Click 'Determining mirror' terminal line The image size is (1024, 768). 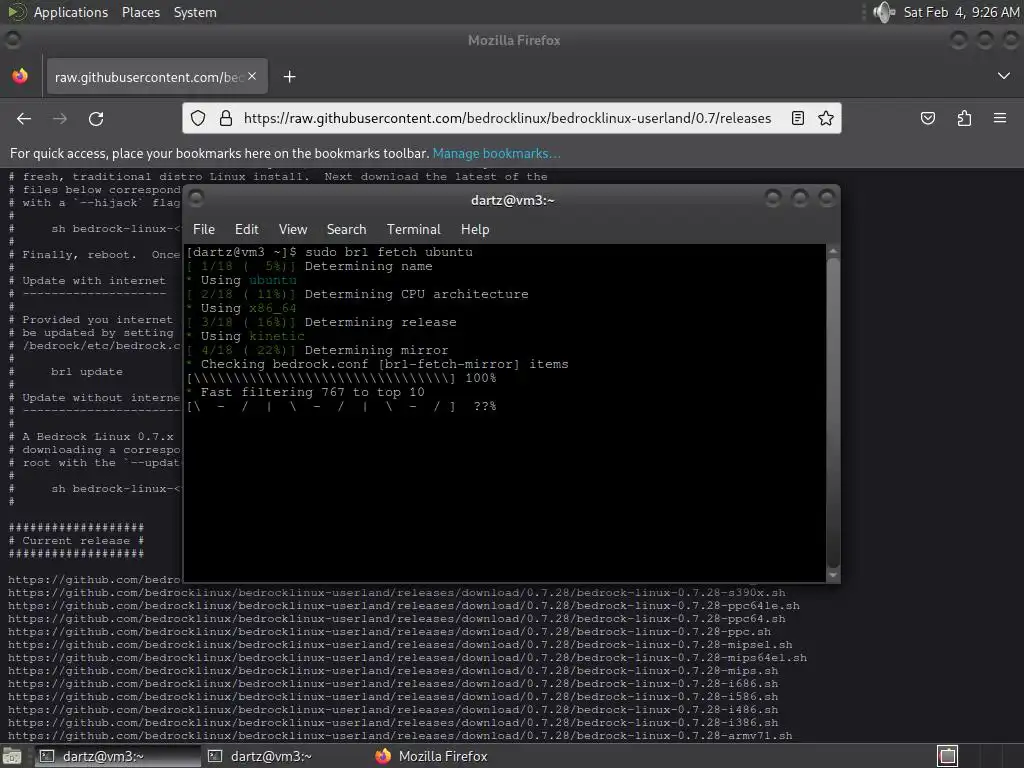click(377, 350)
